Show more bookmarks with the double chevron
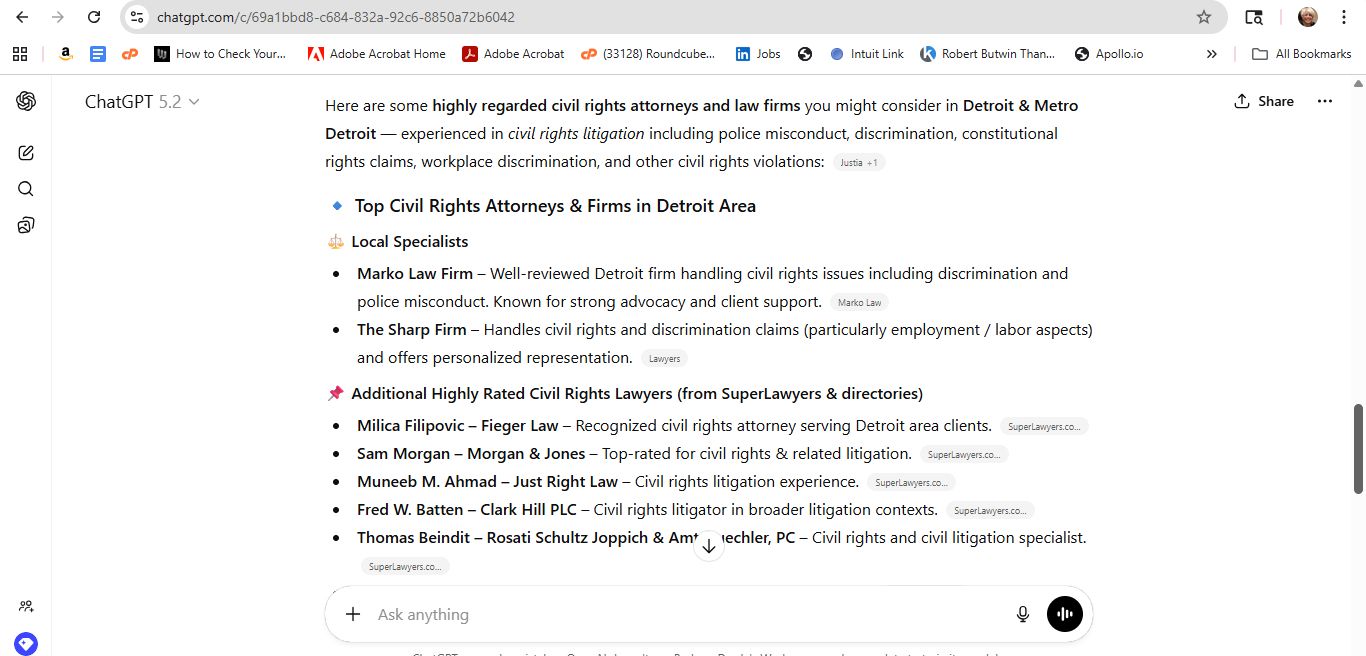 coord(1212,54)
